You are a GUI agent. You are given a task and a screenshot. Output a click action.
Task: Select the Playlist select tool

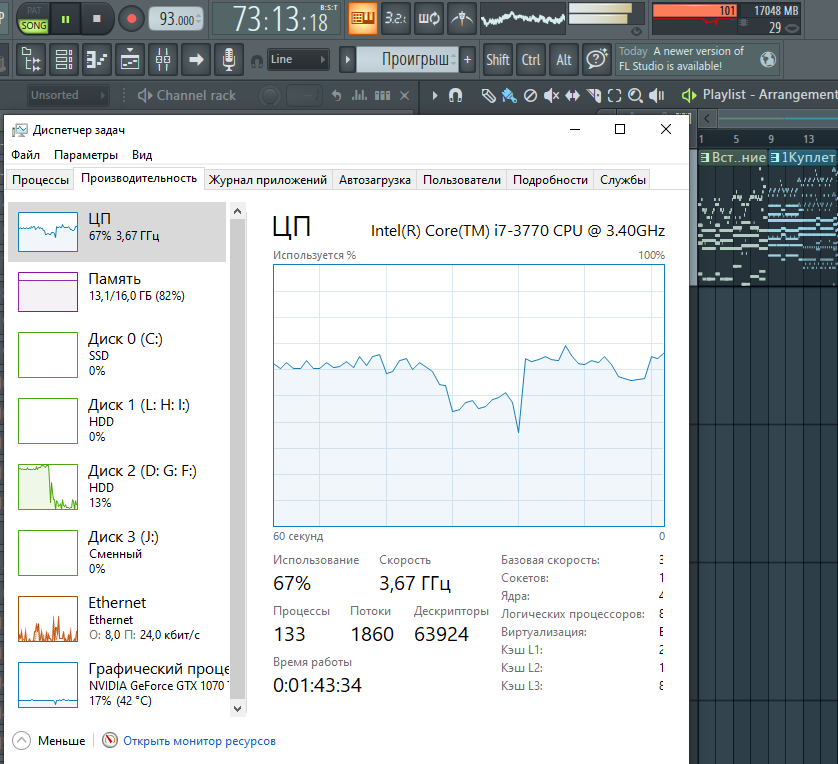615,96
